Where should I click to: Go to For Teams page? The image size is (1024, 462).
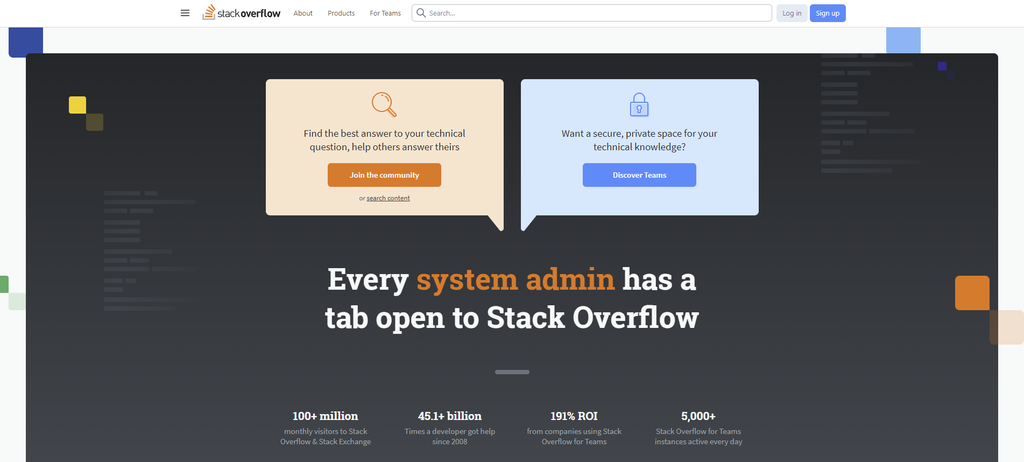383,13
